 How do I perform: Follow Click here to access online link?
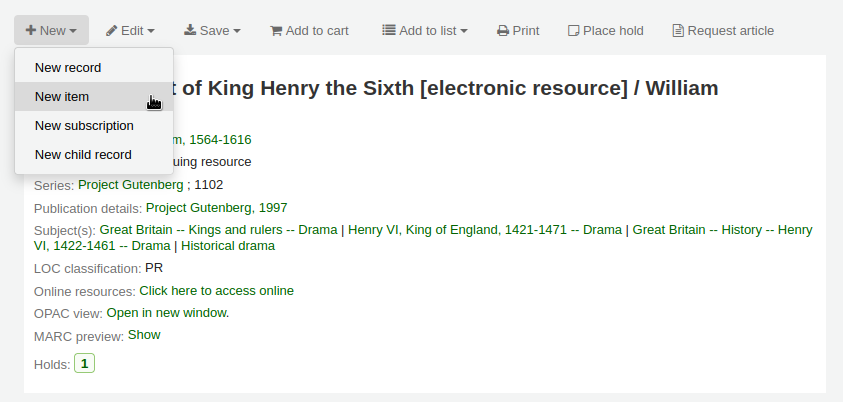[x=217, y=291]
